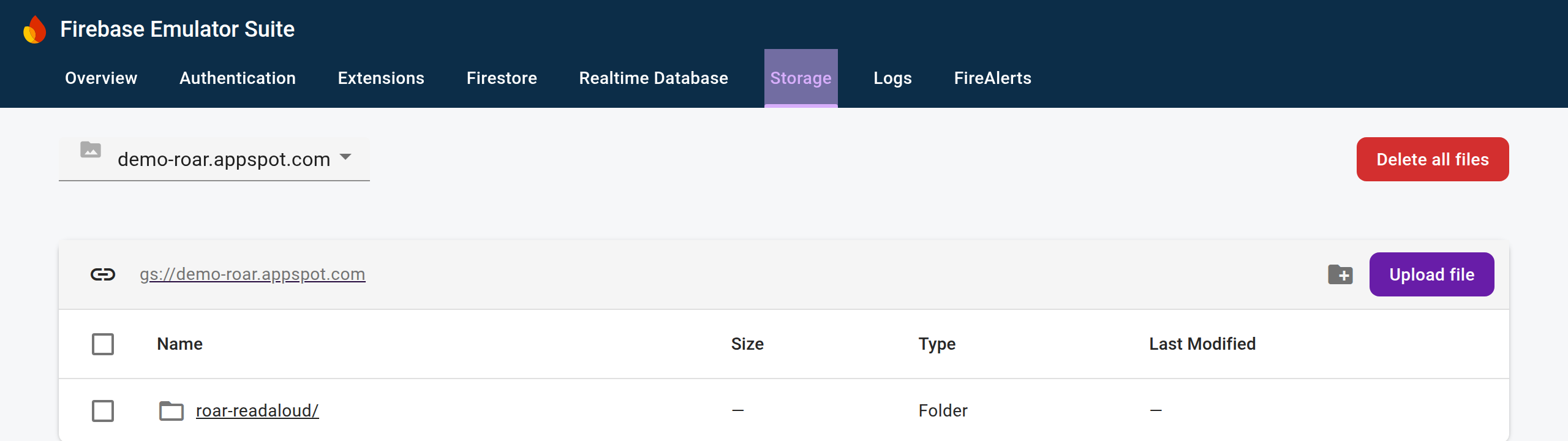This screenshot has height=441, width=1568.
Task: Click the Name column header
Action: point(179,344)
